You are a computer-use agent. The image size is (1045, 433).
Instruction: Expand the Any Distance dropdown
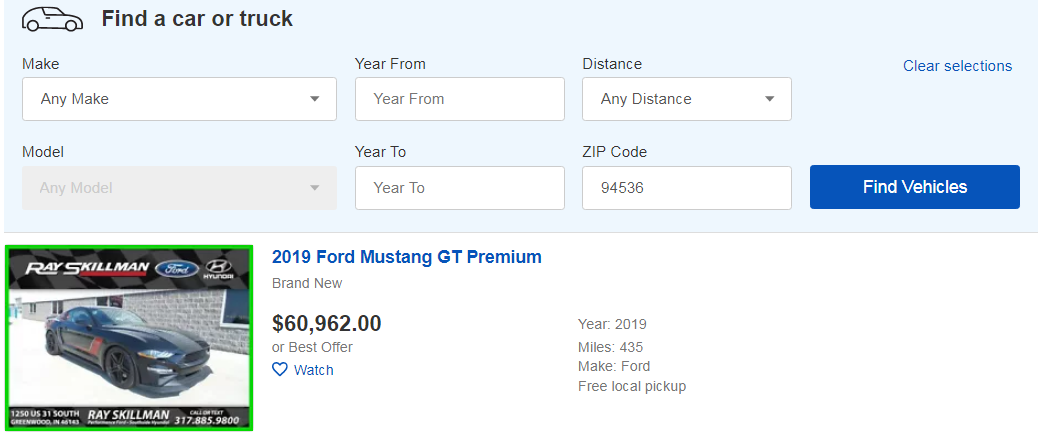point(686,99)
